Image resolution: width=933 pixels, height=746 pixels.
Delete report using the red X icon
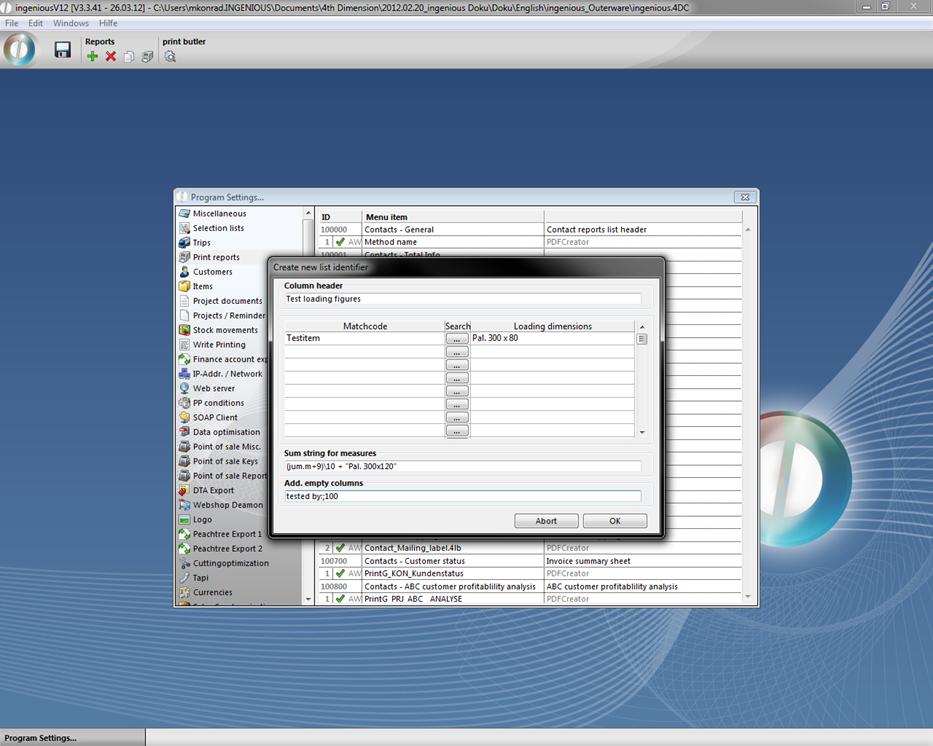pos(111,57)
